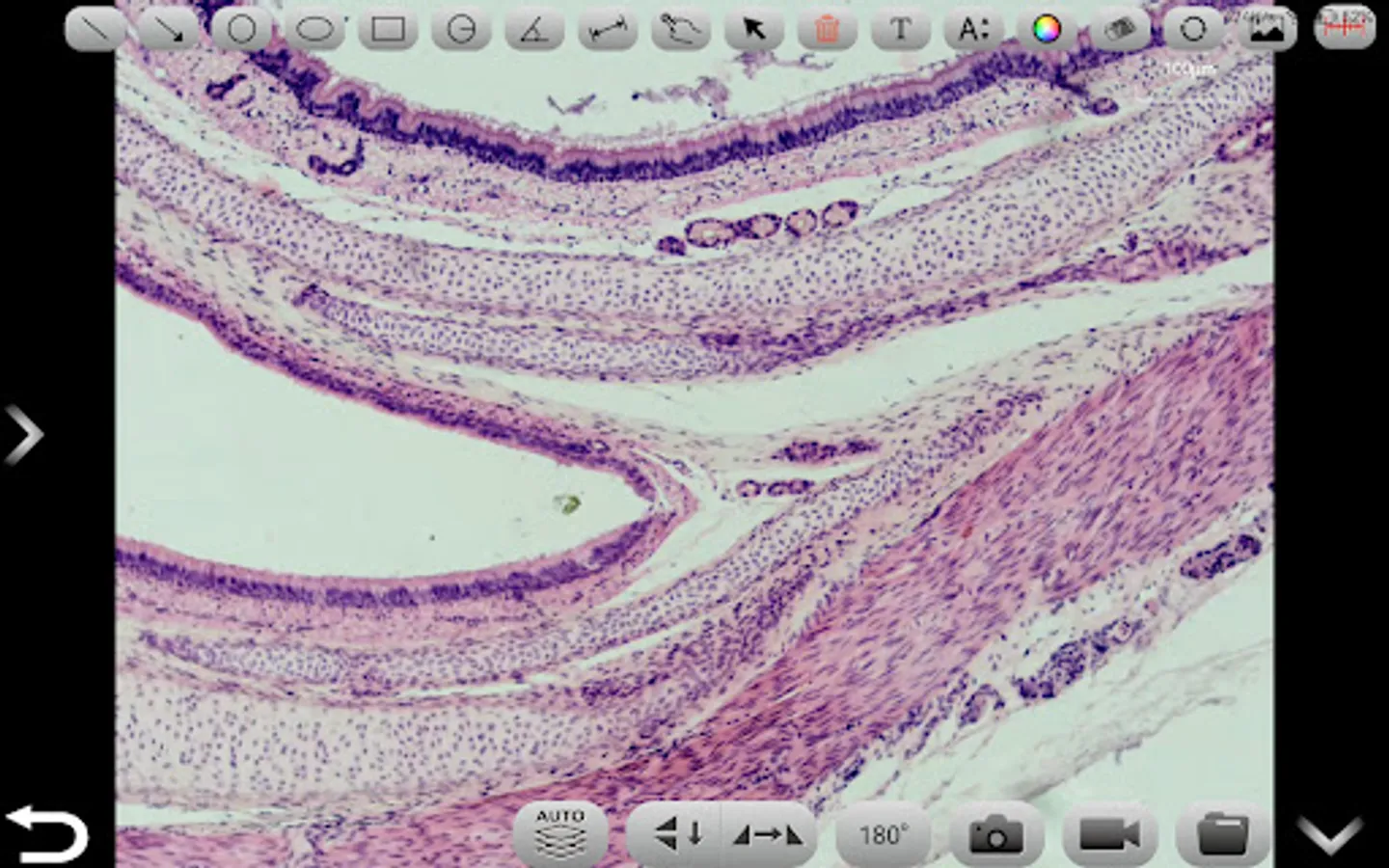Screen dimensions: 1389x868
Task: Expand the left side panel chevron
Action: tap(24, 434)
